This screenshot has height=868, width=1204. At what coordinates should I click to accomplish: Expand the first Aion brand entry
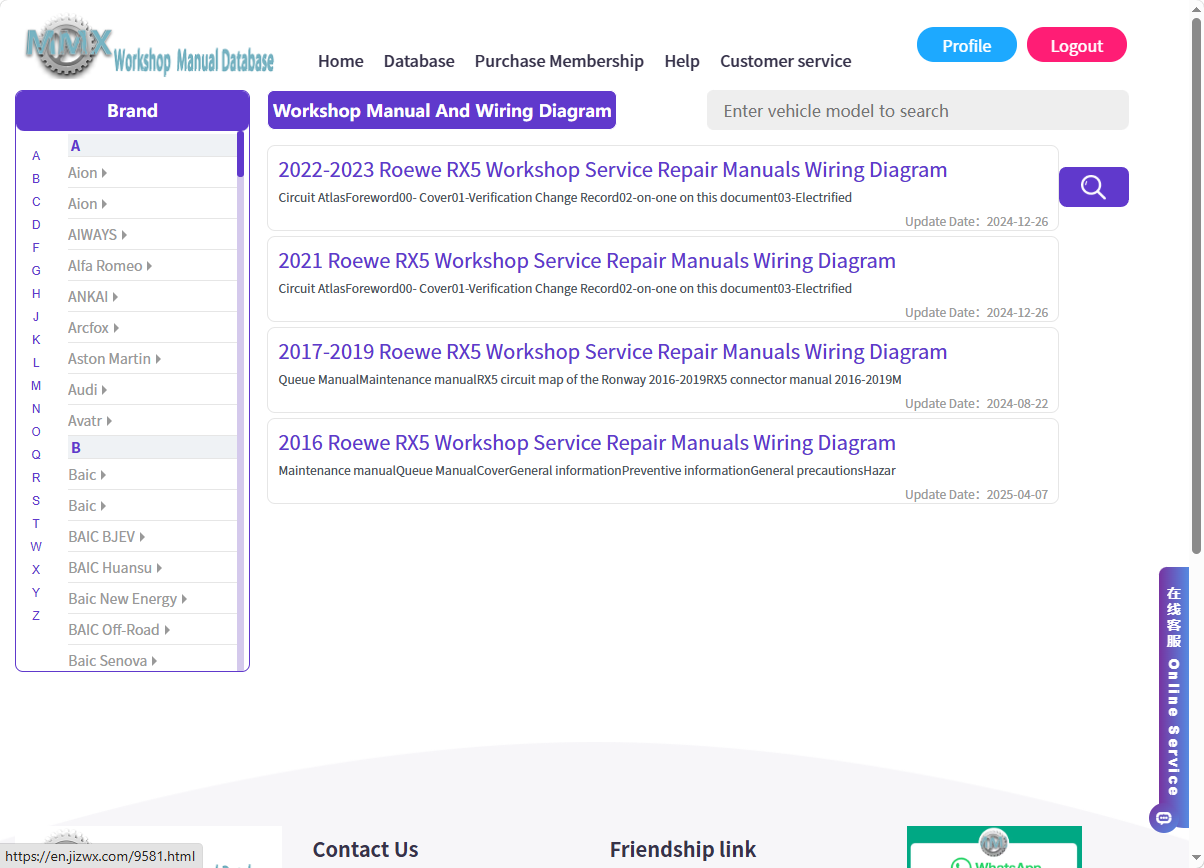[x=87, y=173]
